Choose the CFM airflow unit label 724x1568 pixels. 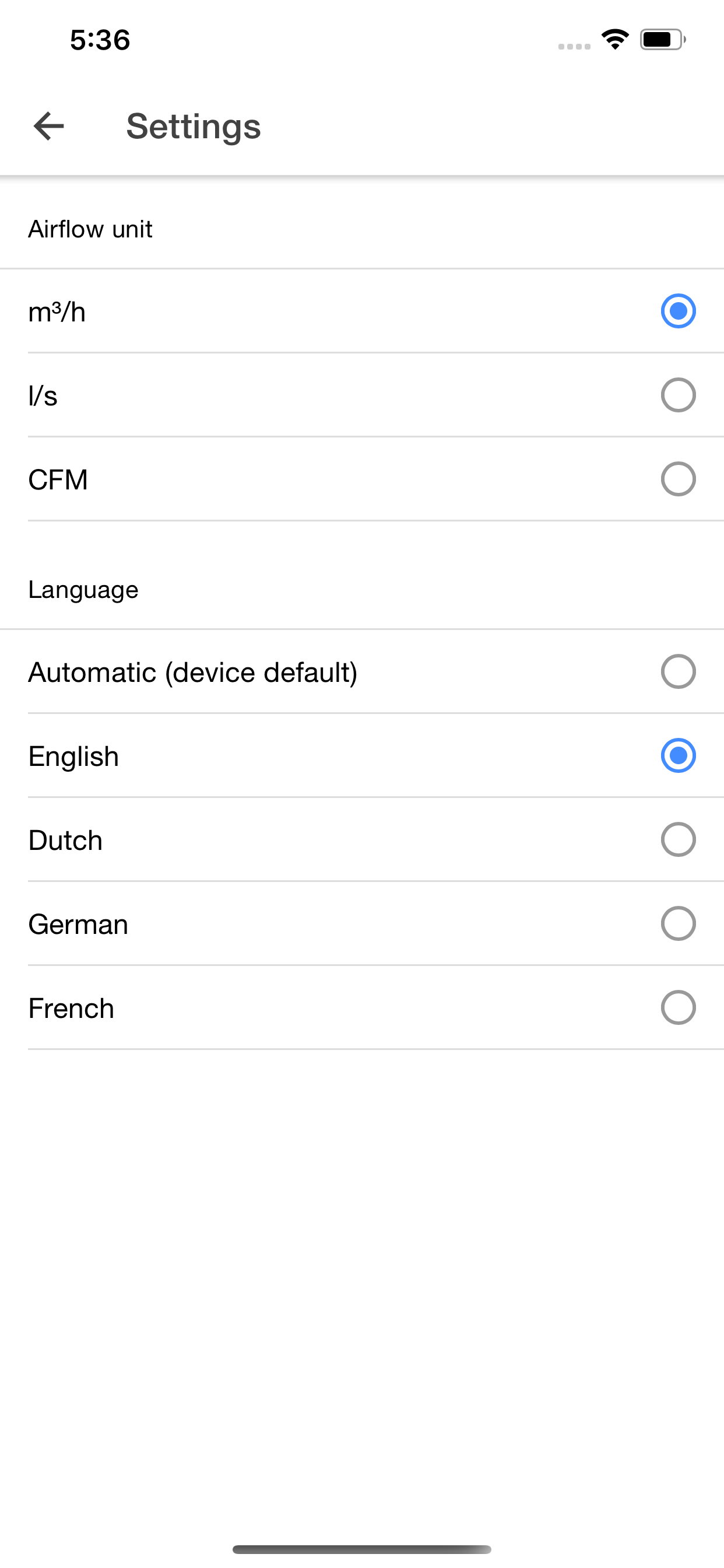[x=58, y=480]
